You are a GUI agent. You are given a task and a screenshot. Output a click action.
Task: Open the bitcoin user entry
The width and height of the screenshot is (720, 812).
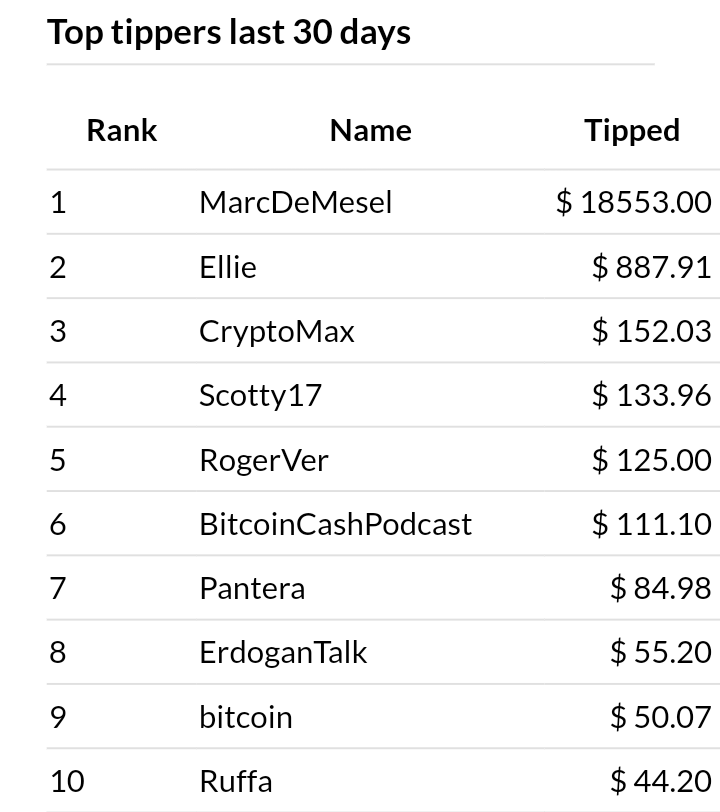tap(246, 717)
